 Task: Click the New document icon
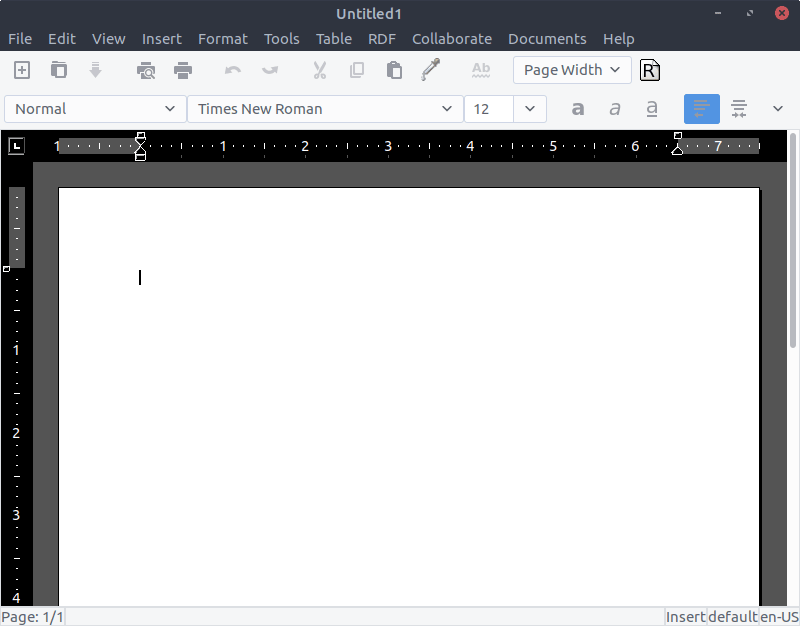click(x=21, y=70)
